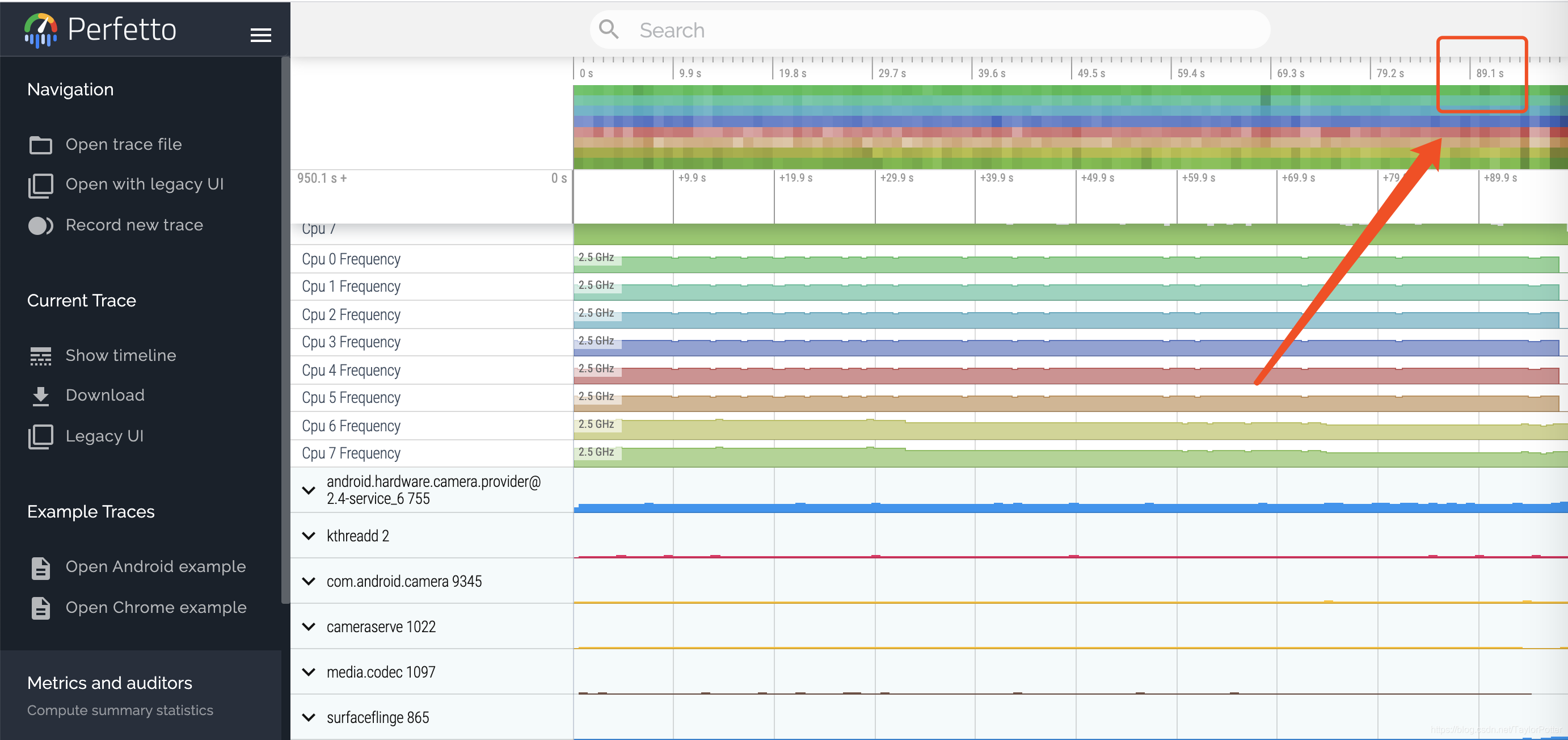
Task: Toggle the cameraserve 1022 track chevron
Action: pyautogui.click(x=309, y=627)
